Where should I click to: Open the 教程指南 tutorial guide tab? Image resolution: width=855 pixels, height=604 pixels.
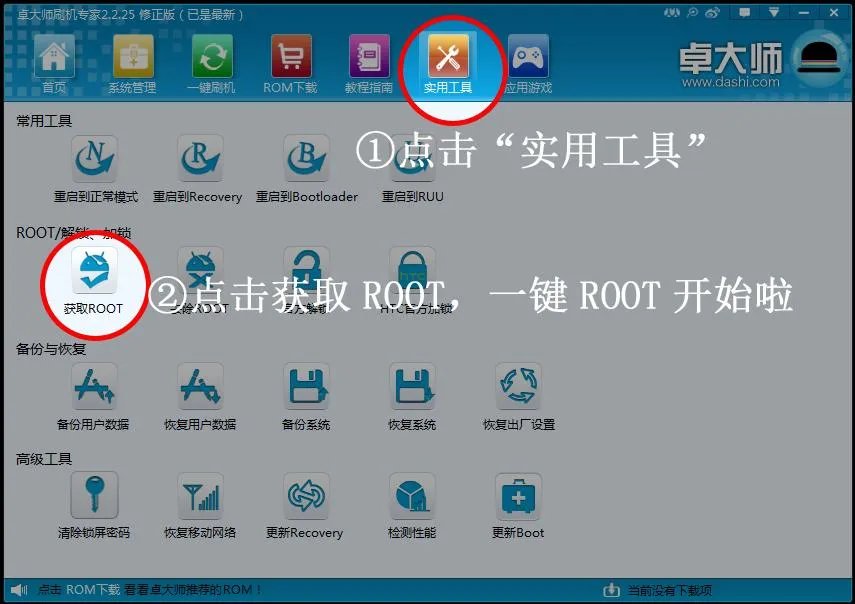click(x=367, y=62)
